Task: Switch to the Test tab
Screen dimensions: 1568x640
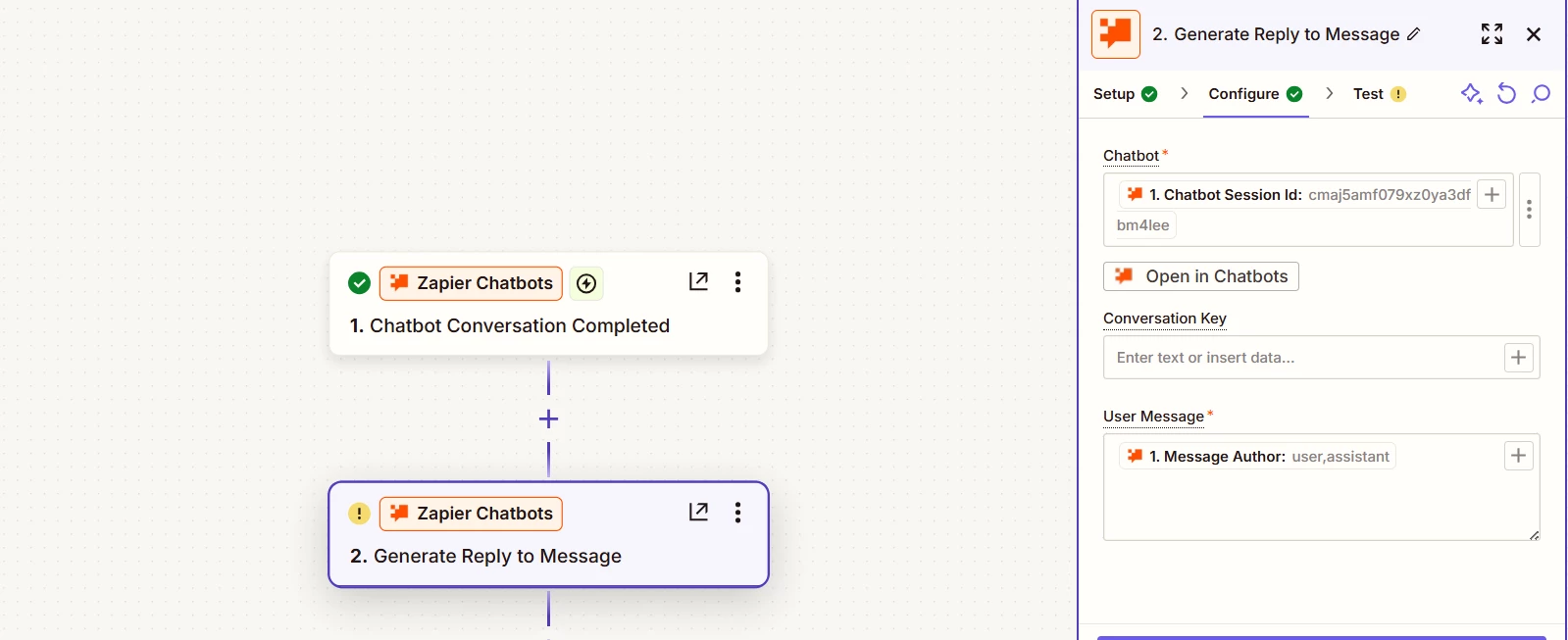Action: (x=1380, y=94)
